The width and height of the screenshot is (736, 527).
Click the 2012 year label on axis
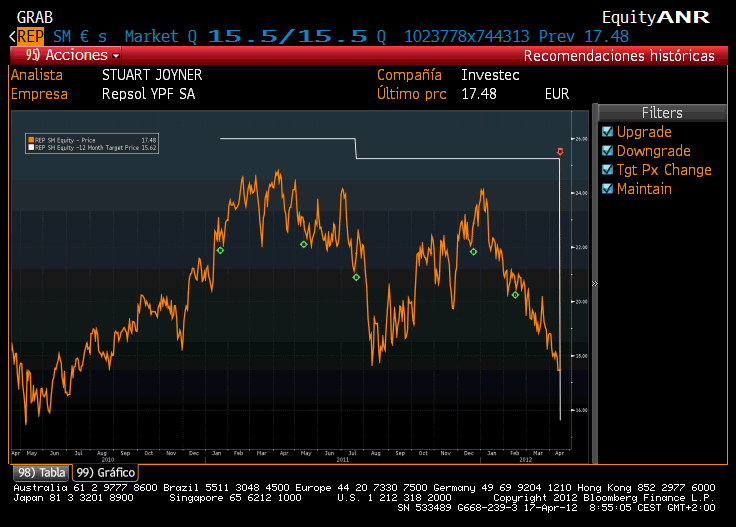(x=526, y=460)
